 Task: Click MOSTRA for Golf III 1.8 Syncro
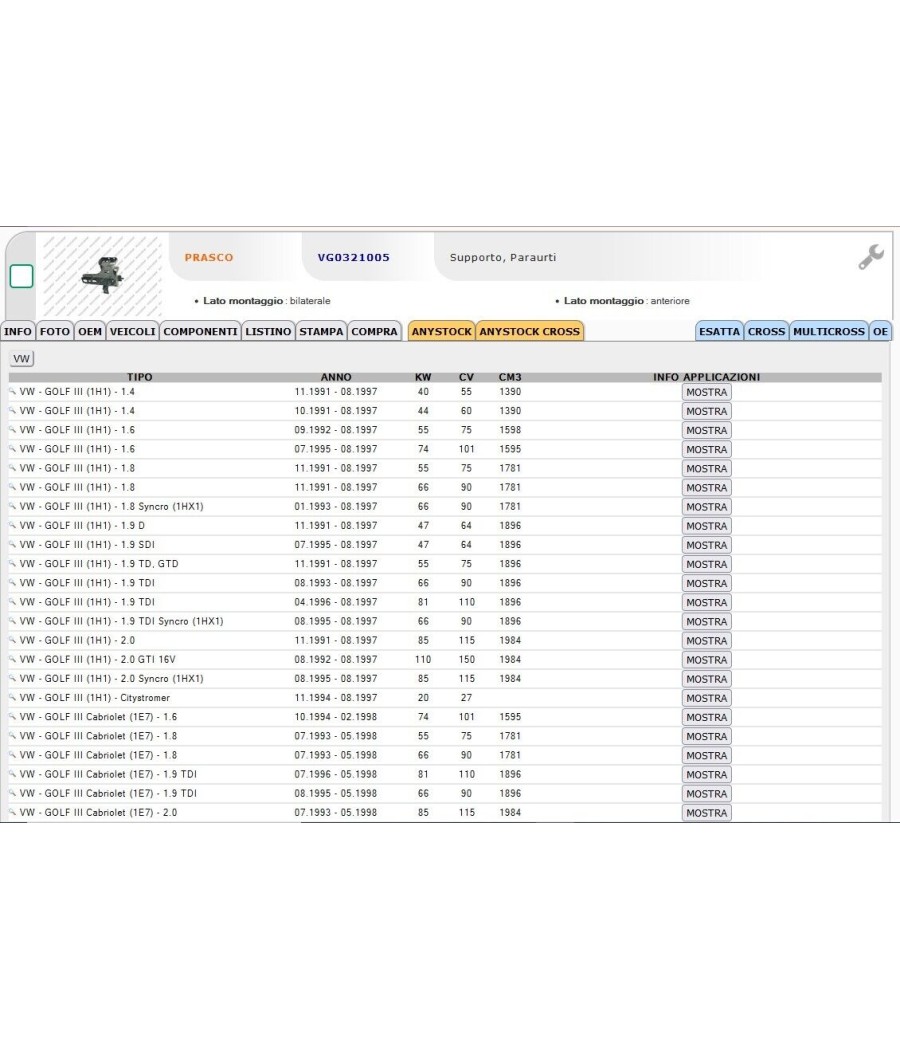706,507
